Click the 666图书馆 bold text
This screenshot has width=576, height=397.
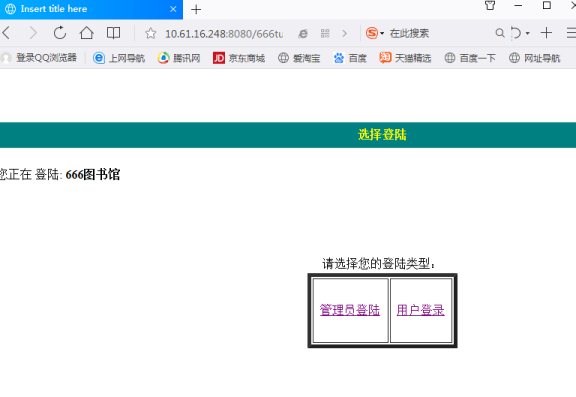(93, 174)
